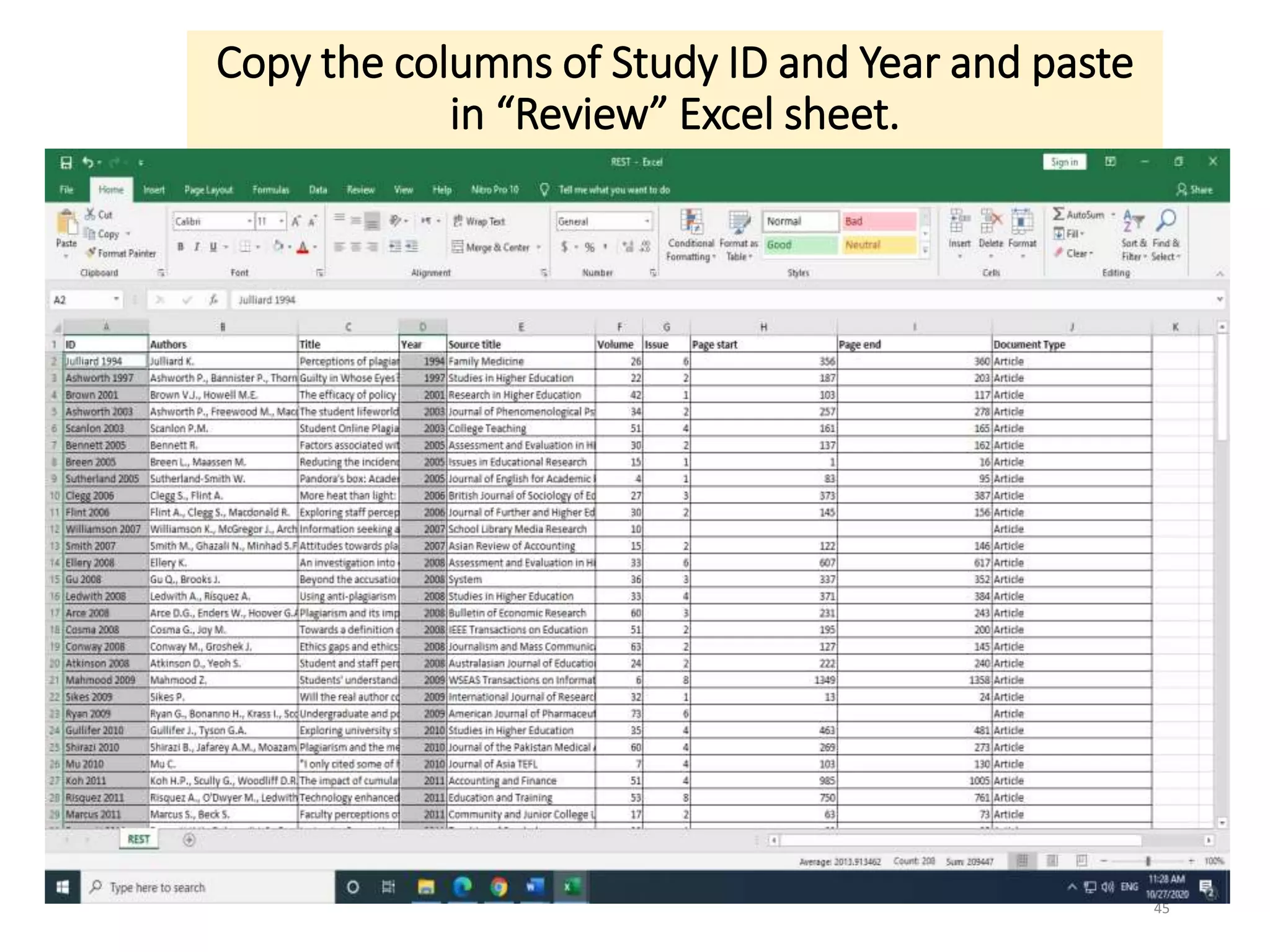Center align the cell text
Screen dimensions: 1270x952
356,247
